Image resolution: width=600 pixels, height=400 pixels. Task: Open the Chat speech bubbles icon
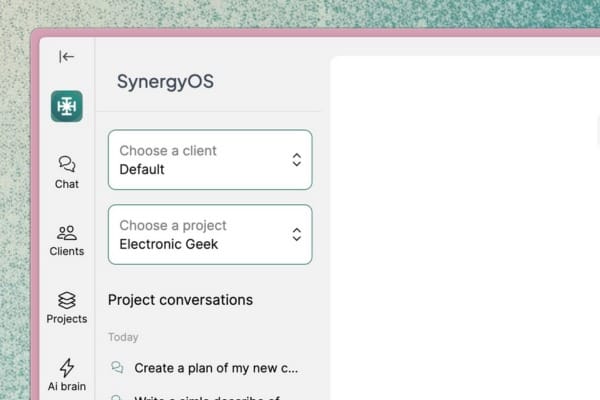[x=67, y=163]
